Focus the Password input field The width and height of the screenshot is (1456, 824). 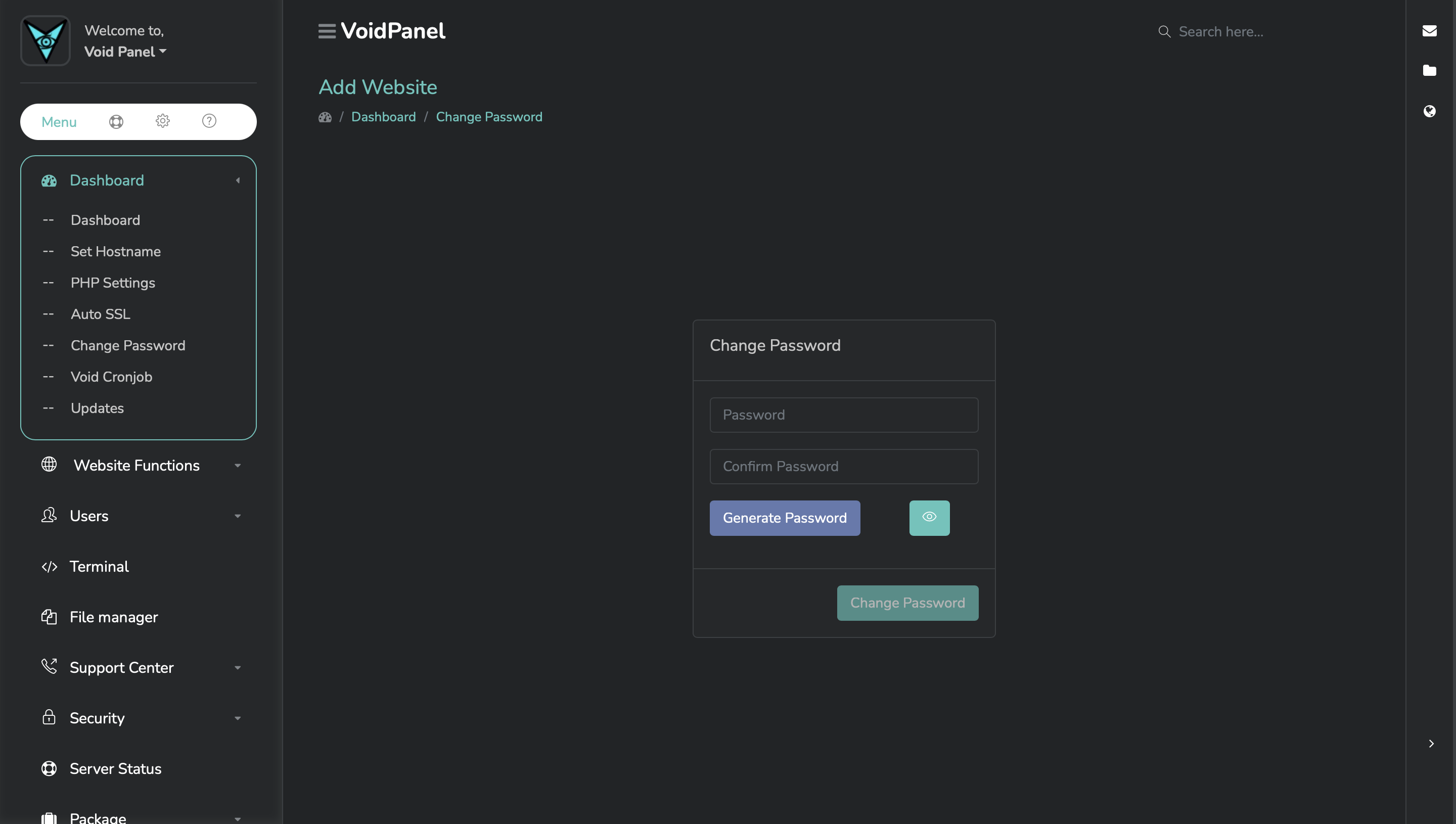844,415
